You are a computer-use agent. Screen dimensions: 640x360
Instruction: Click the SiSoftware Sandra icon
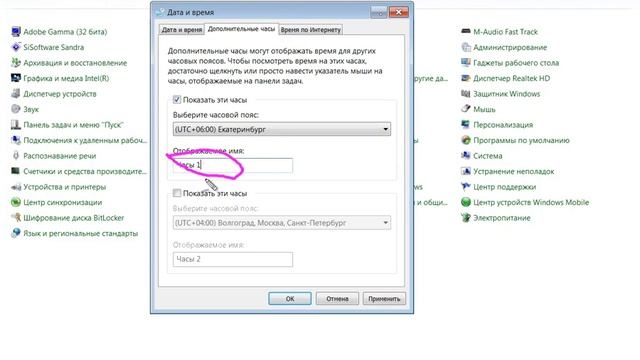coord(16,47)
